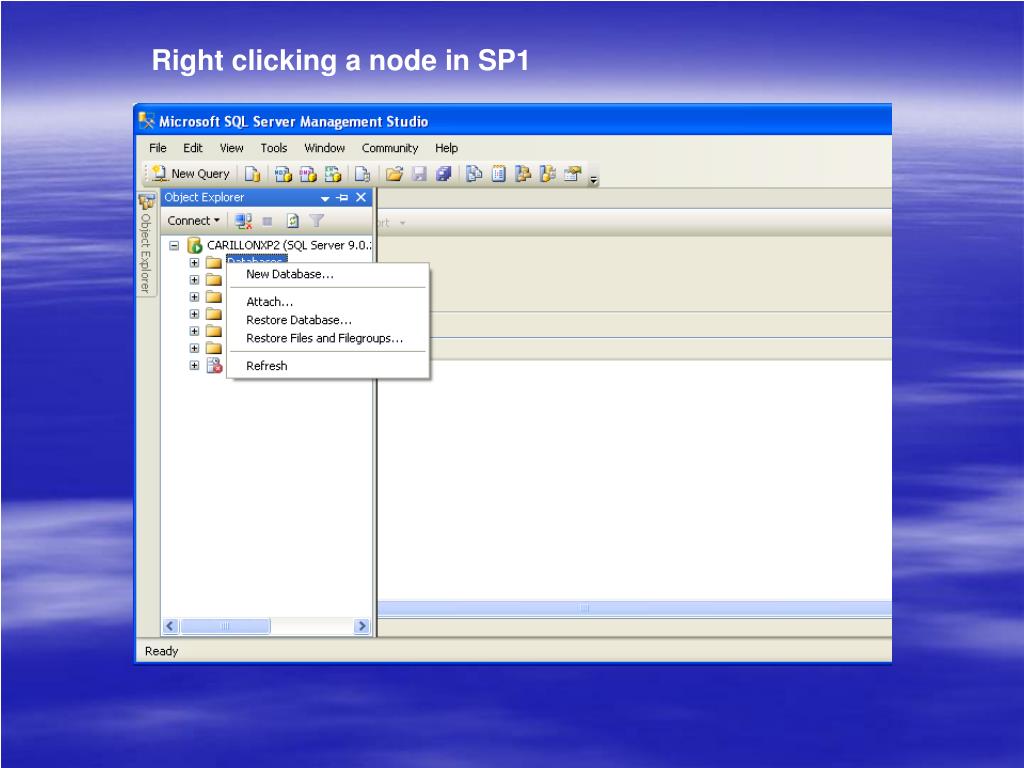Click the Databases folder icon
The image size is (1024, 768).
(x=214, y=263)
